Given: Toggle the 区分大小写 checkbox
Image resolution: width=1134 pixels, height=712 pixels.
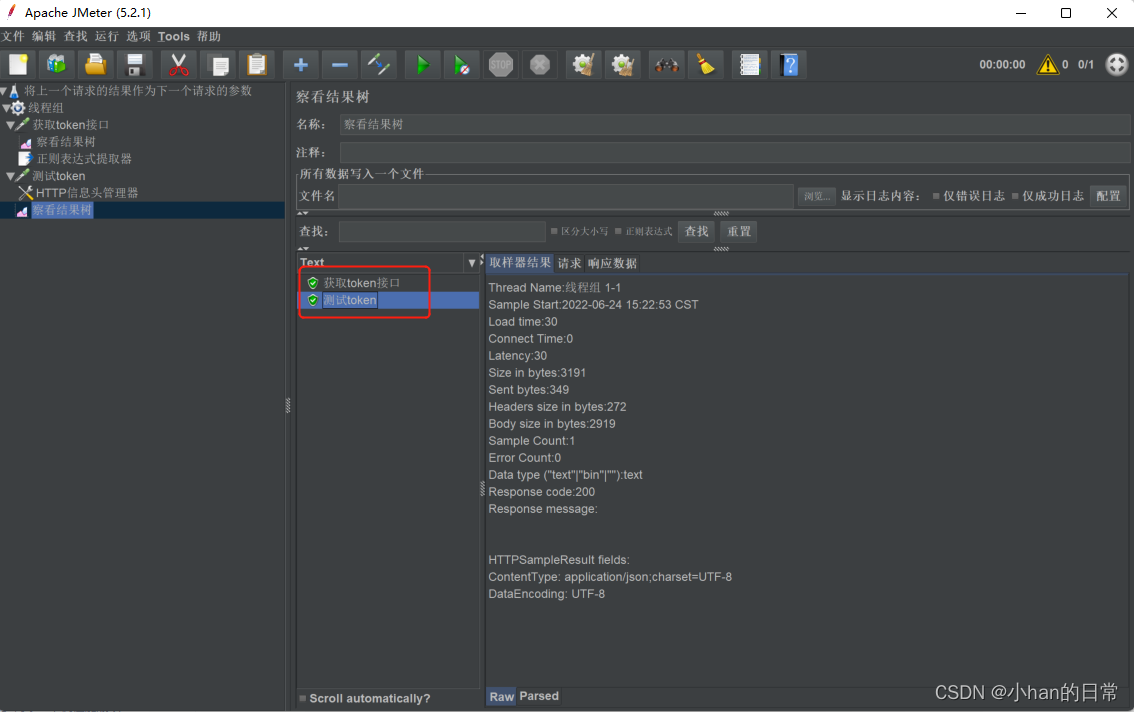Looking at the screenshot, I should click(554, 232).
